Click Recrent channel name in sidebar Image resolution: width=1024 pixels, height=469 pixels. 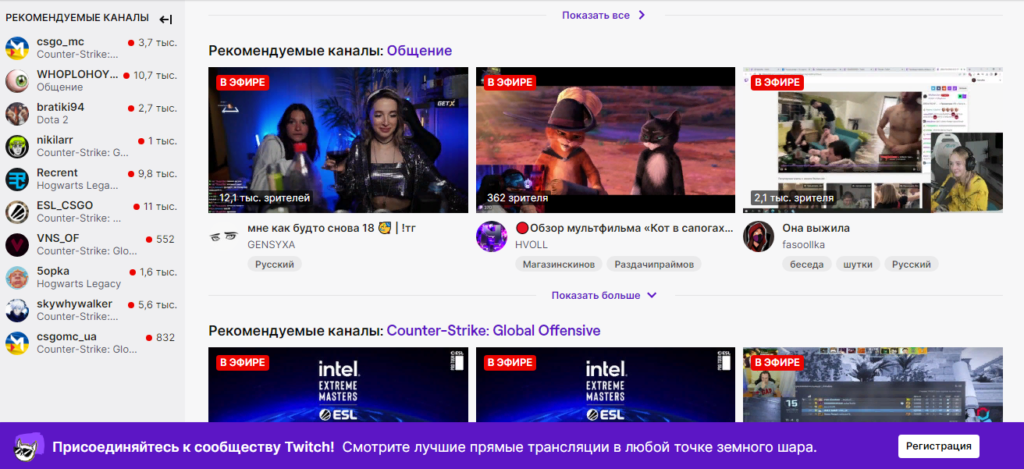[x=57, y=172]
